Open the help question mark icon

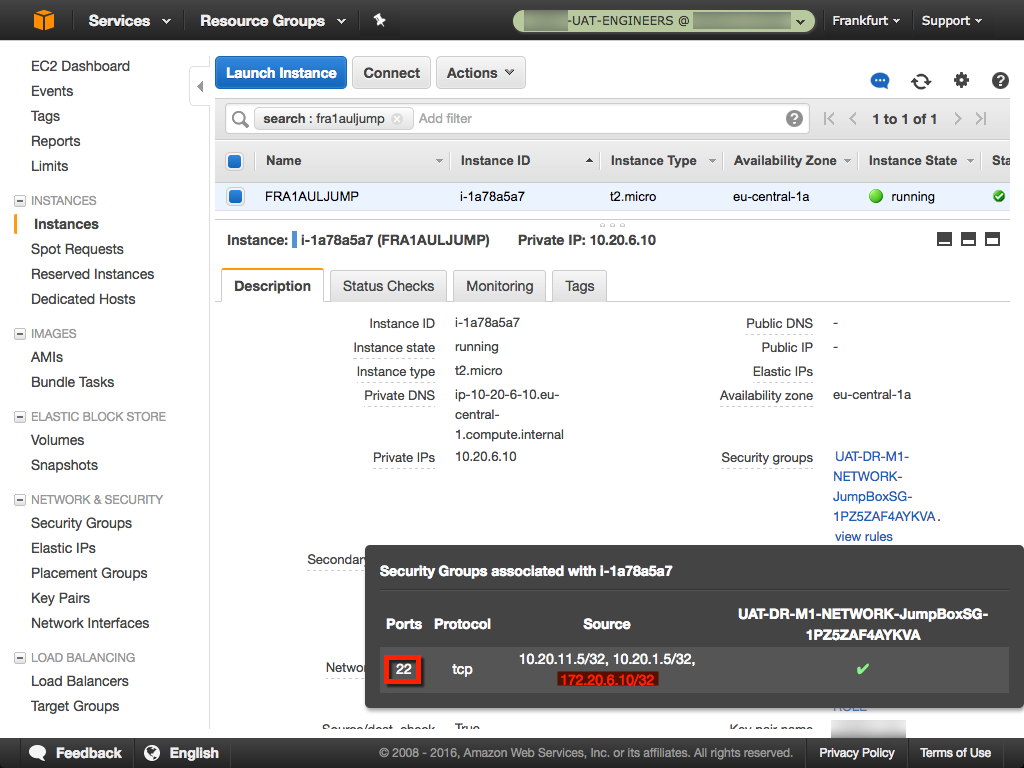(1000, 80)
